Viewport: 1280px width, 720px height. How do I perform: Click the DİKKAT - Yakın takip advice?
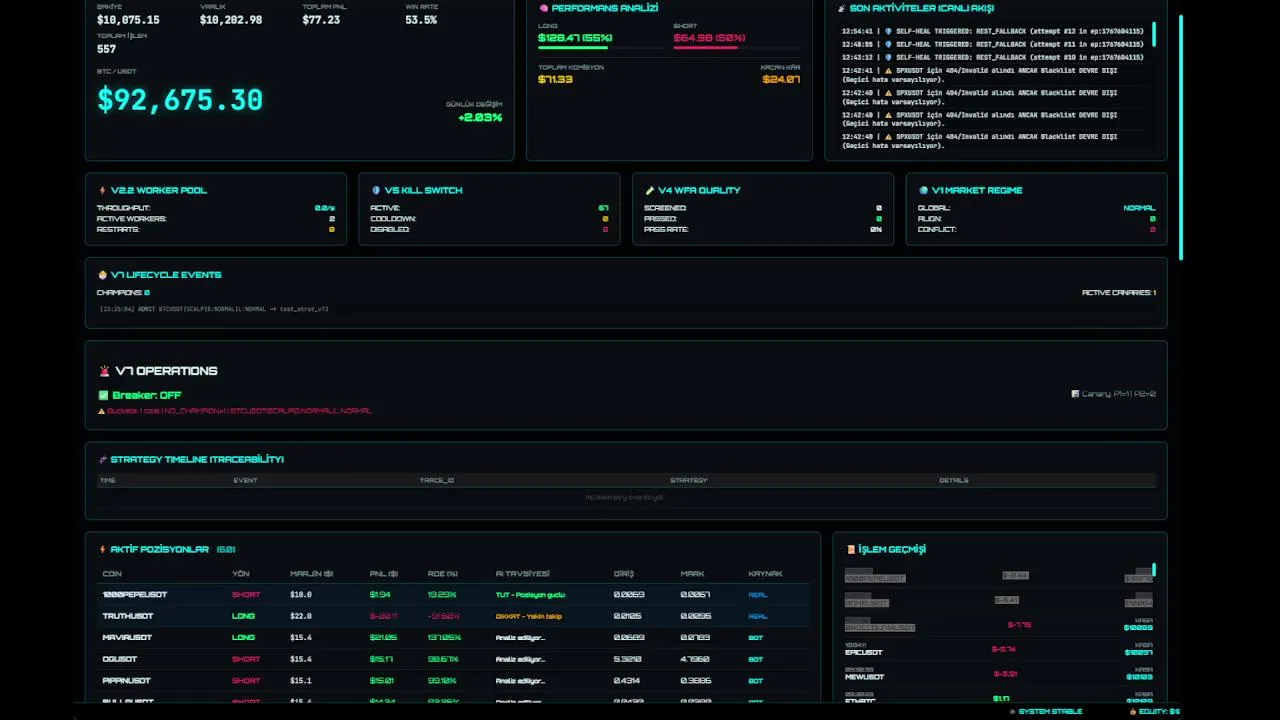(529, 616)
